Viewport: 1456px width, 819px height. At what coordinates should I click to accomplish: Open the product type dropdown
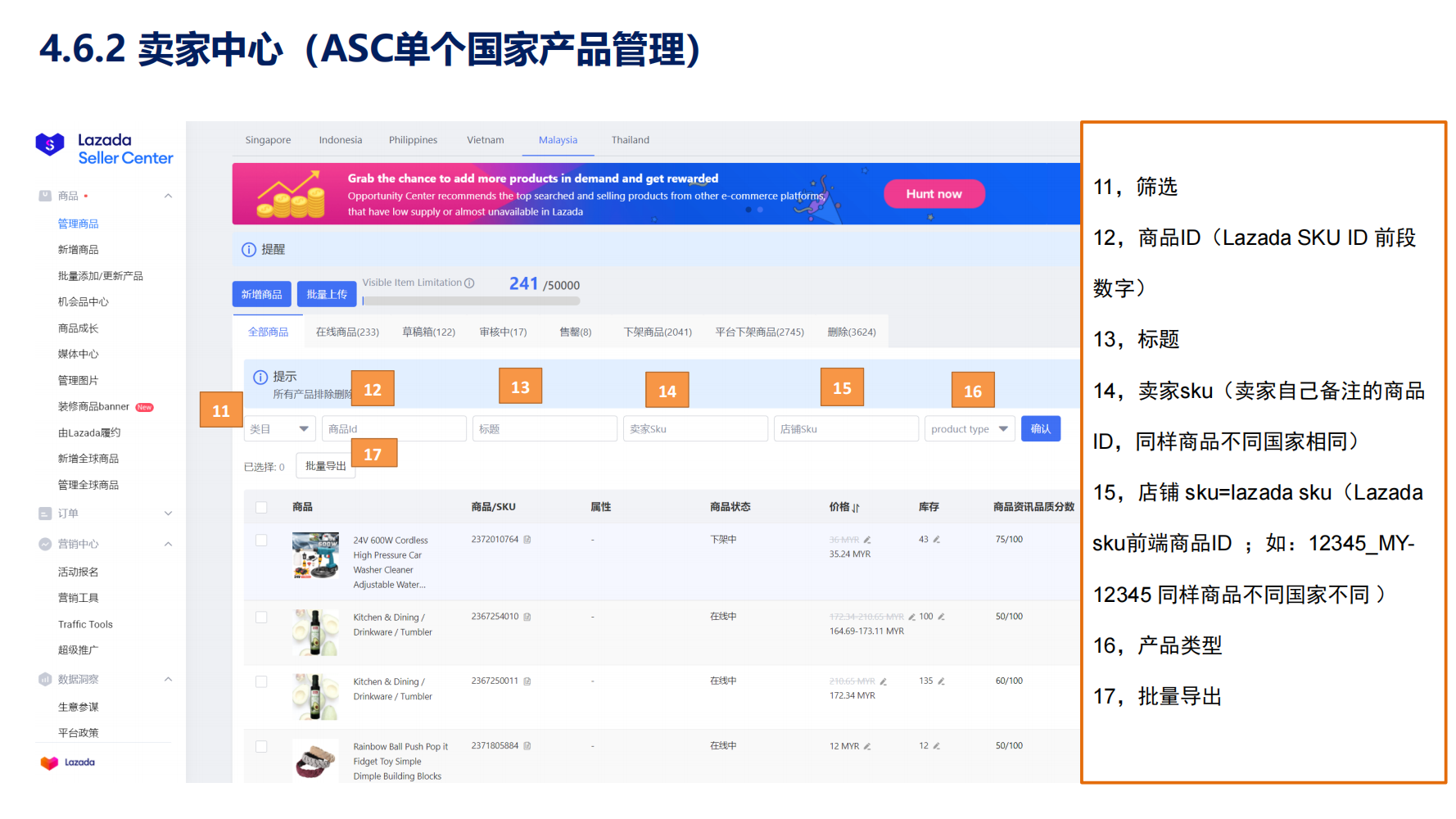point(969,428)
